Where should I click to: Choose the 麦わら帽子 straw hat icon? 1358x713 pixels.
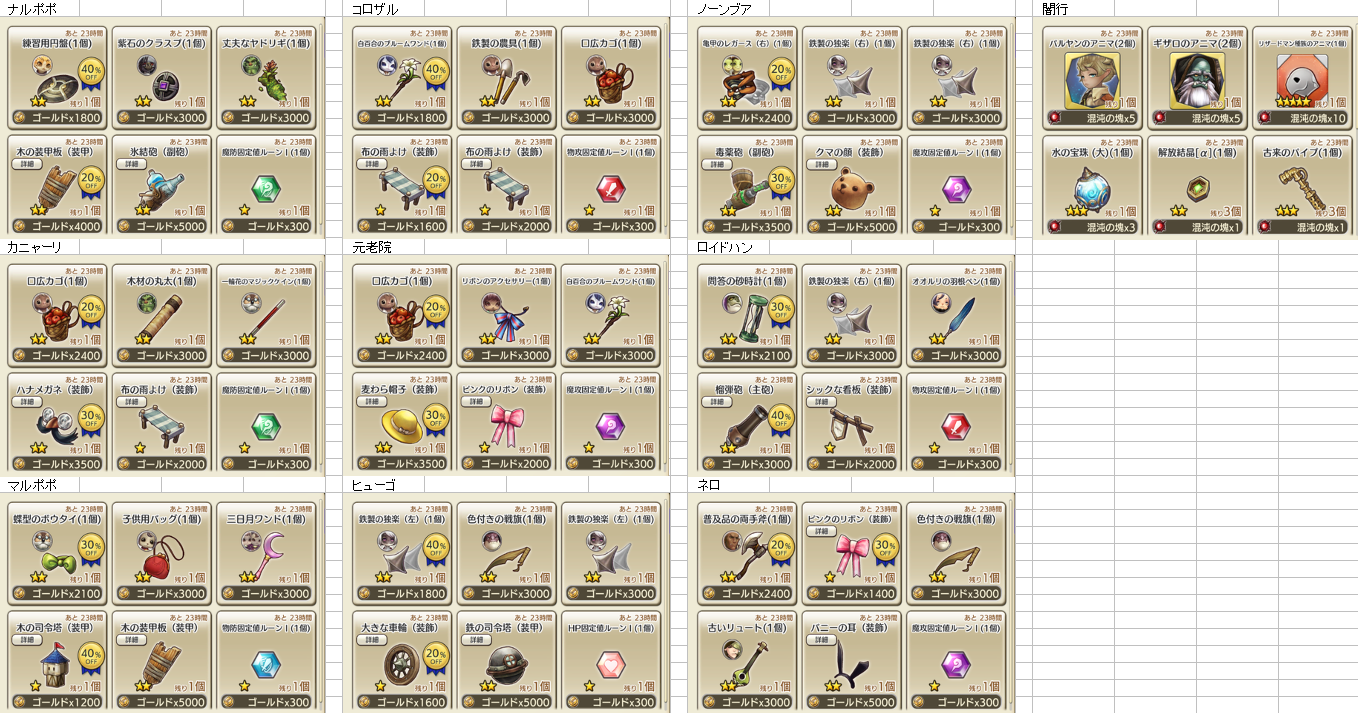pos(398,425)
